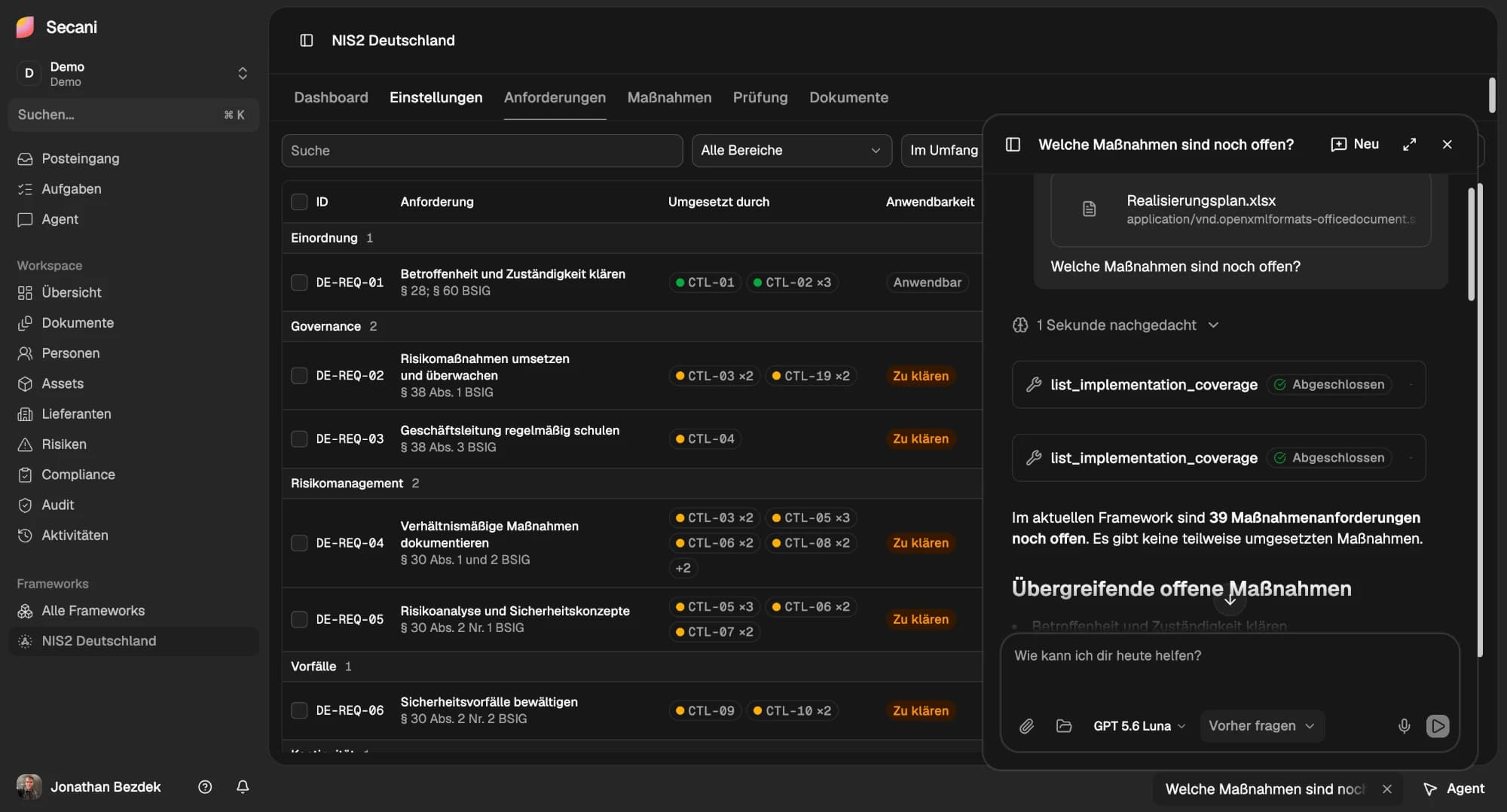Toggle chat history sidebar icon in agent panel
1507x812 pixels.
coord(1013,144)
